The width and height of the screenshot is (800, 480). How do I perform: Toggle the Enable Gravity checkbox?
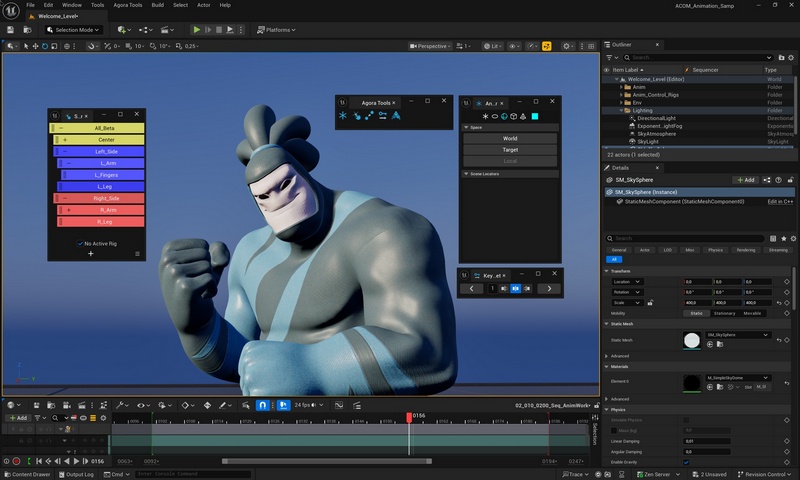point(686,462)
